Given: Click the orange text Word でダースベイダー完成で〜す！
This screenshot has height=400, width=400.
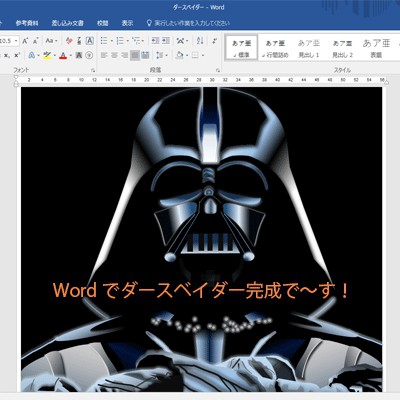Looking at the screenshot, I should click(x=201, y=290).
